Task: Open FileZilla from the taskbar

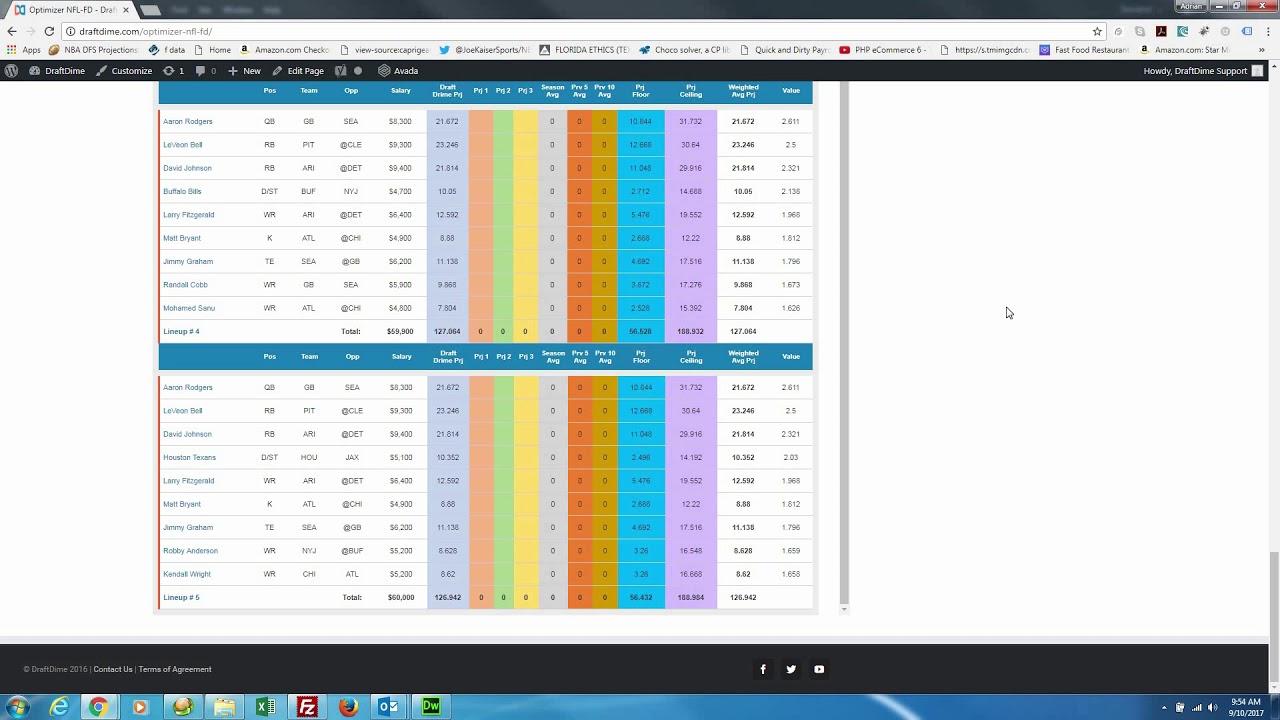Action: point(307,707)
